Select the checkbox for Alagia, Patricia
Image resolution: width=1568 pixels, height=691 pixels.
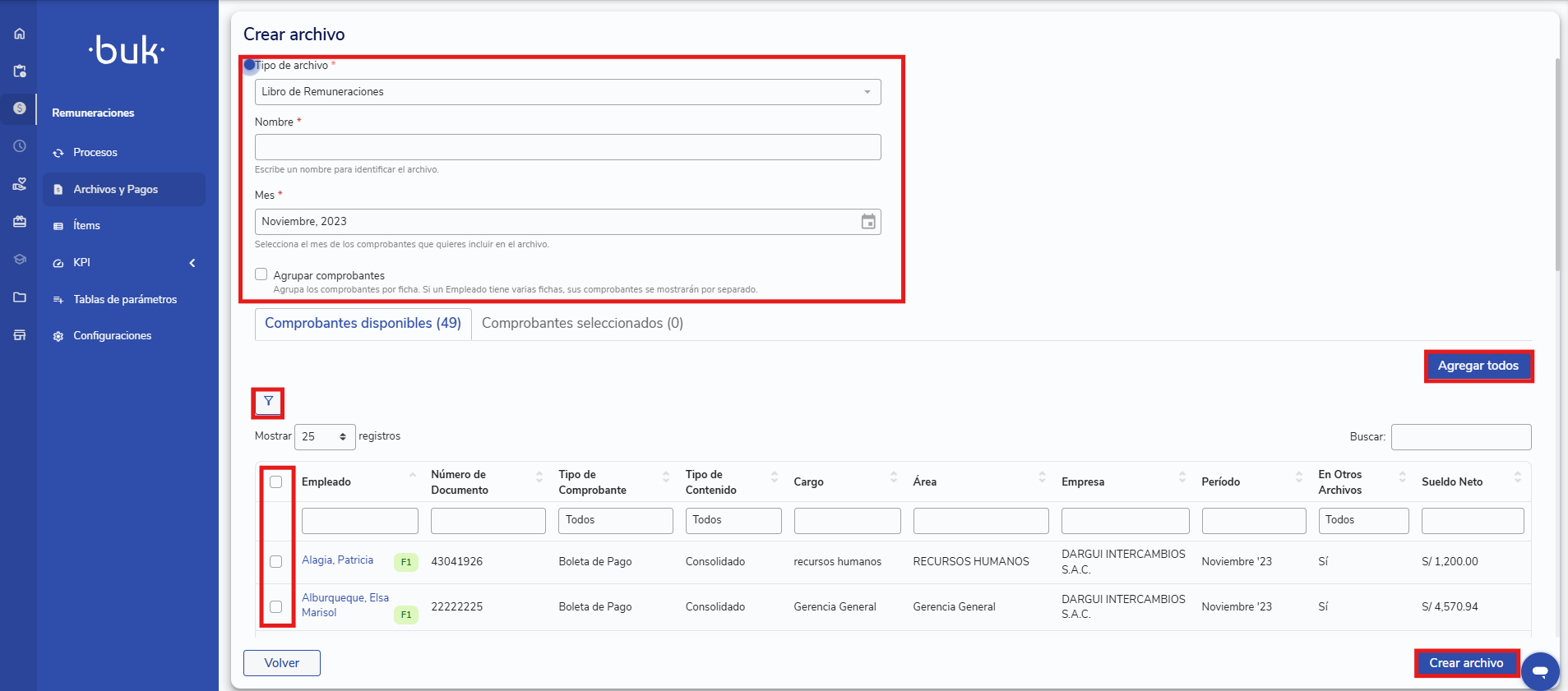pos(276,562)
